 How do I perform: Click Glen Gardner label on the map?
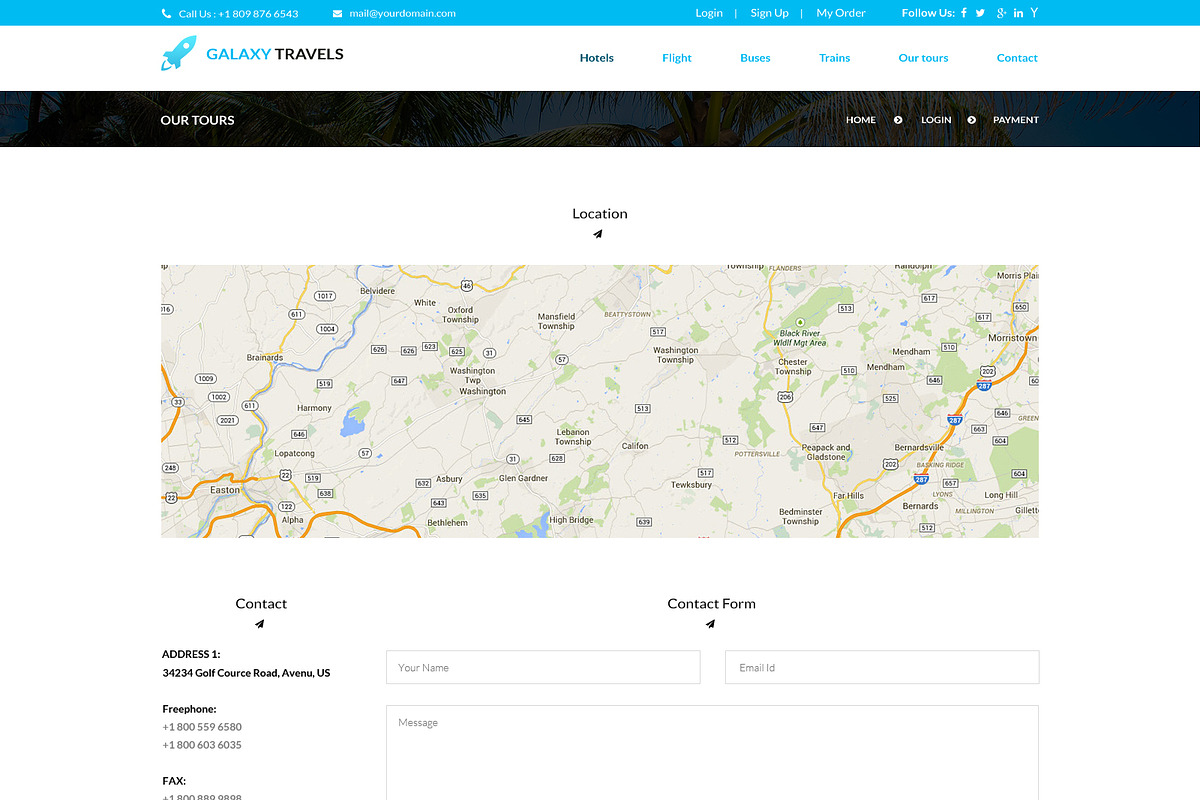coord(524,478)
